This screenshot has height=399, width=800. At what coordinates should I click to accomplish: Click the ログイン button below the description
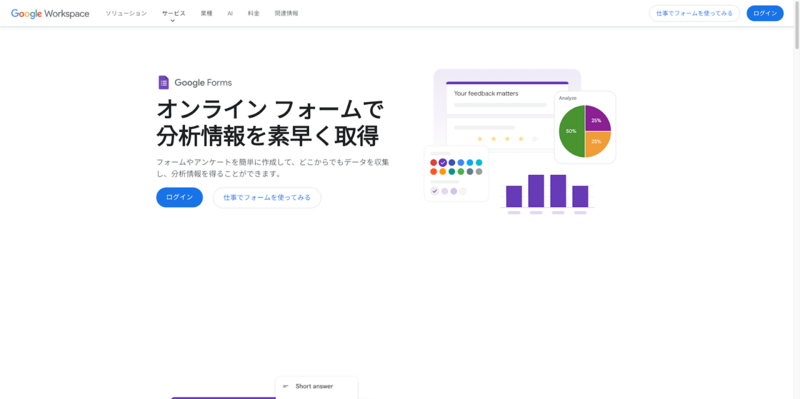180,197
